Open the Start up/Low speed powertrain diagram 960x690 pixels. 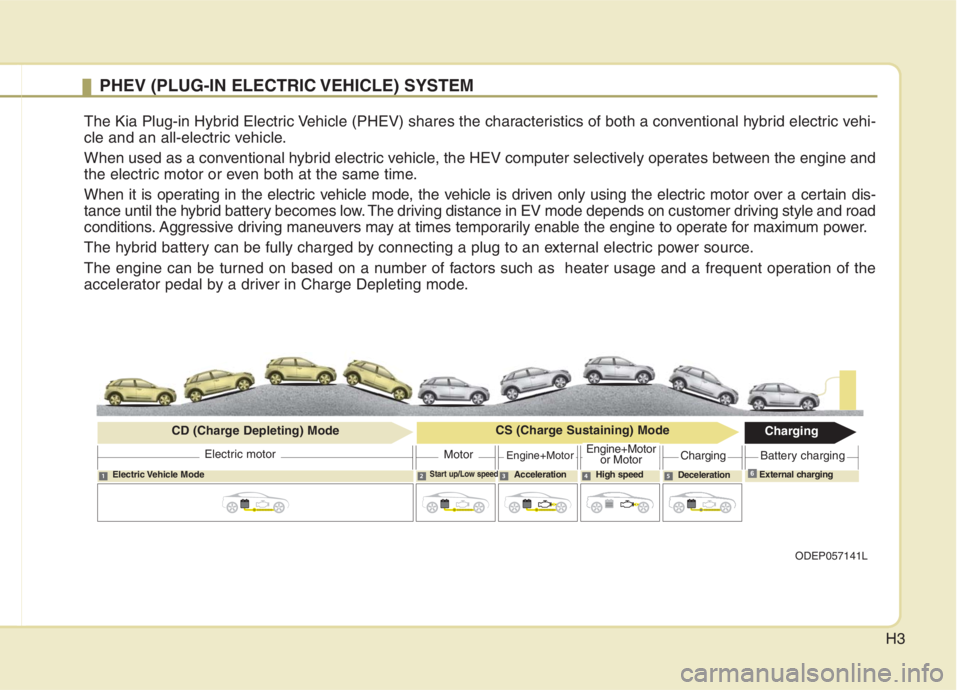(x=456, y=503)
